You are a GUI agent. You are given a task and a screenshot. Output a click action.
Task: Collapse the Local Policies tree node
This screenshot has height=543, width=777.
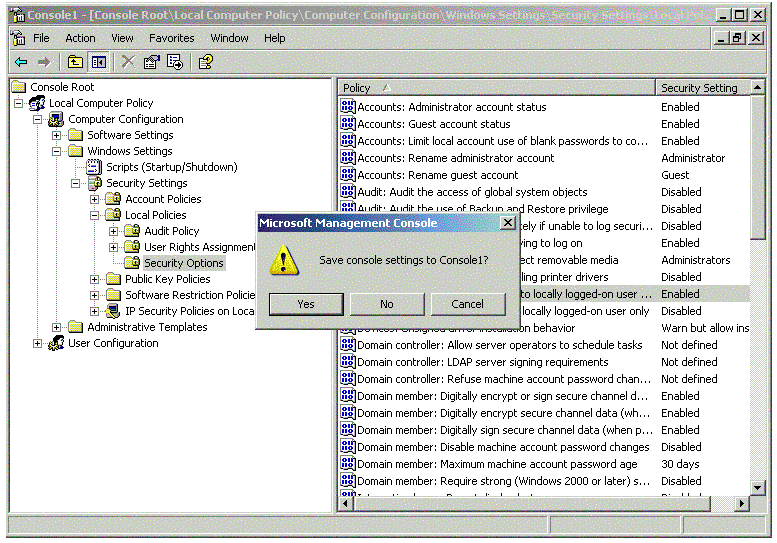tap(95, 215)
